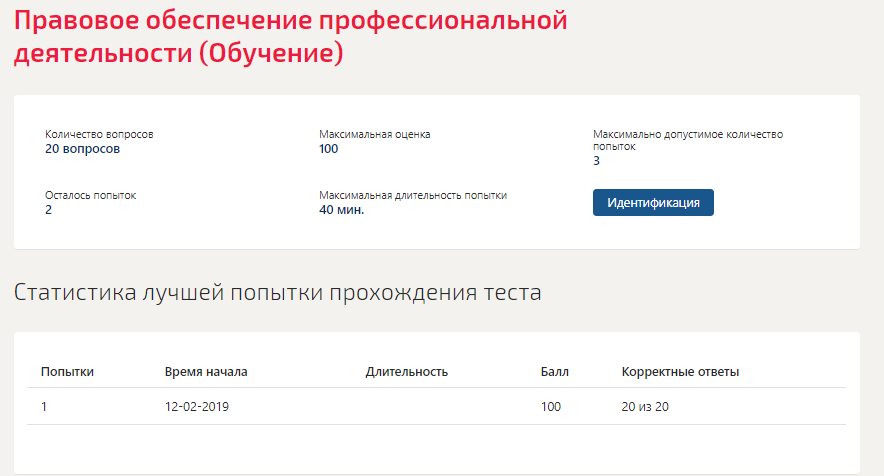The height and width of the screenshot is (476, 884).
Task: Click the Балл column header
Action: click(x=555, y=372)
